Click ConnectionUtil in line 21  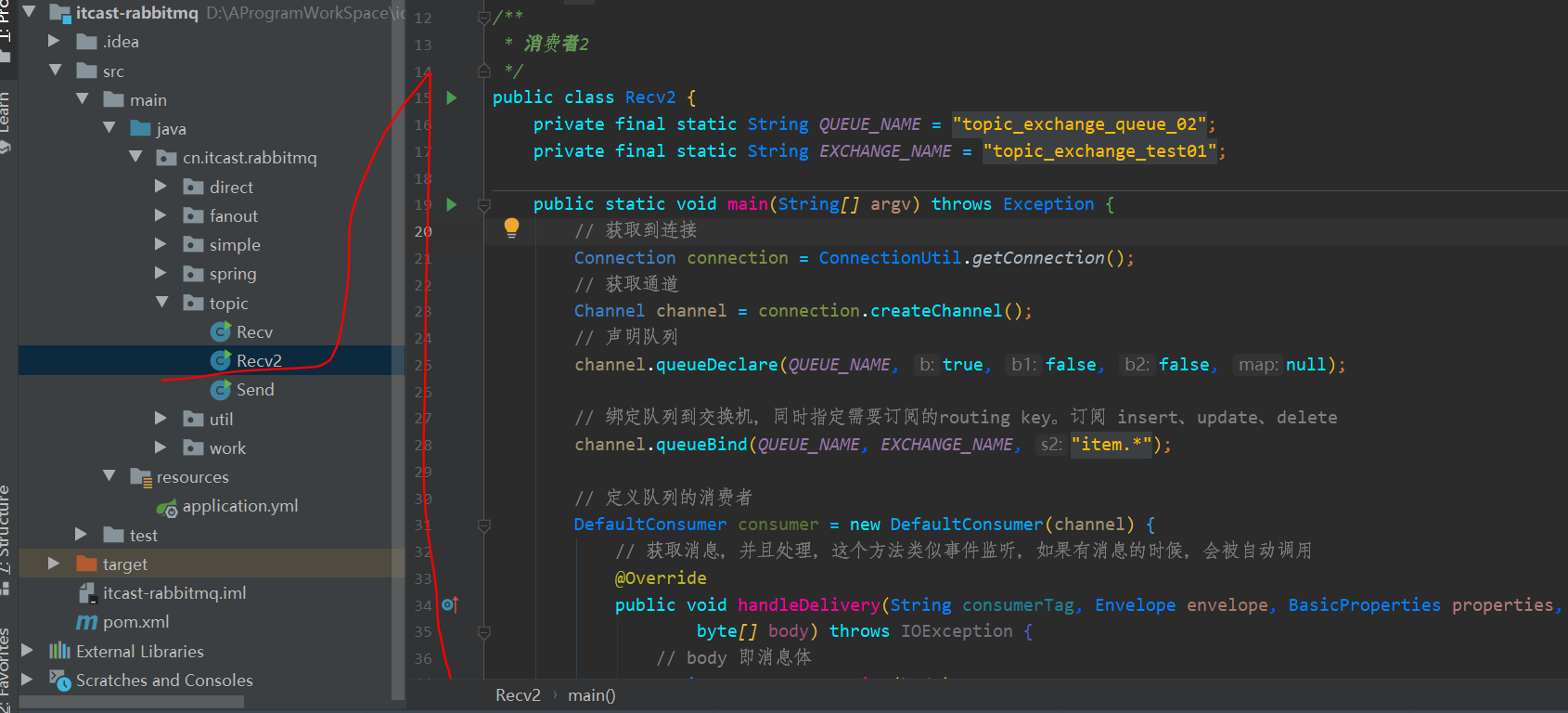pyautogui.click(x=890, y=258)
